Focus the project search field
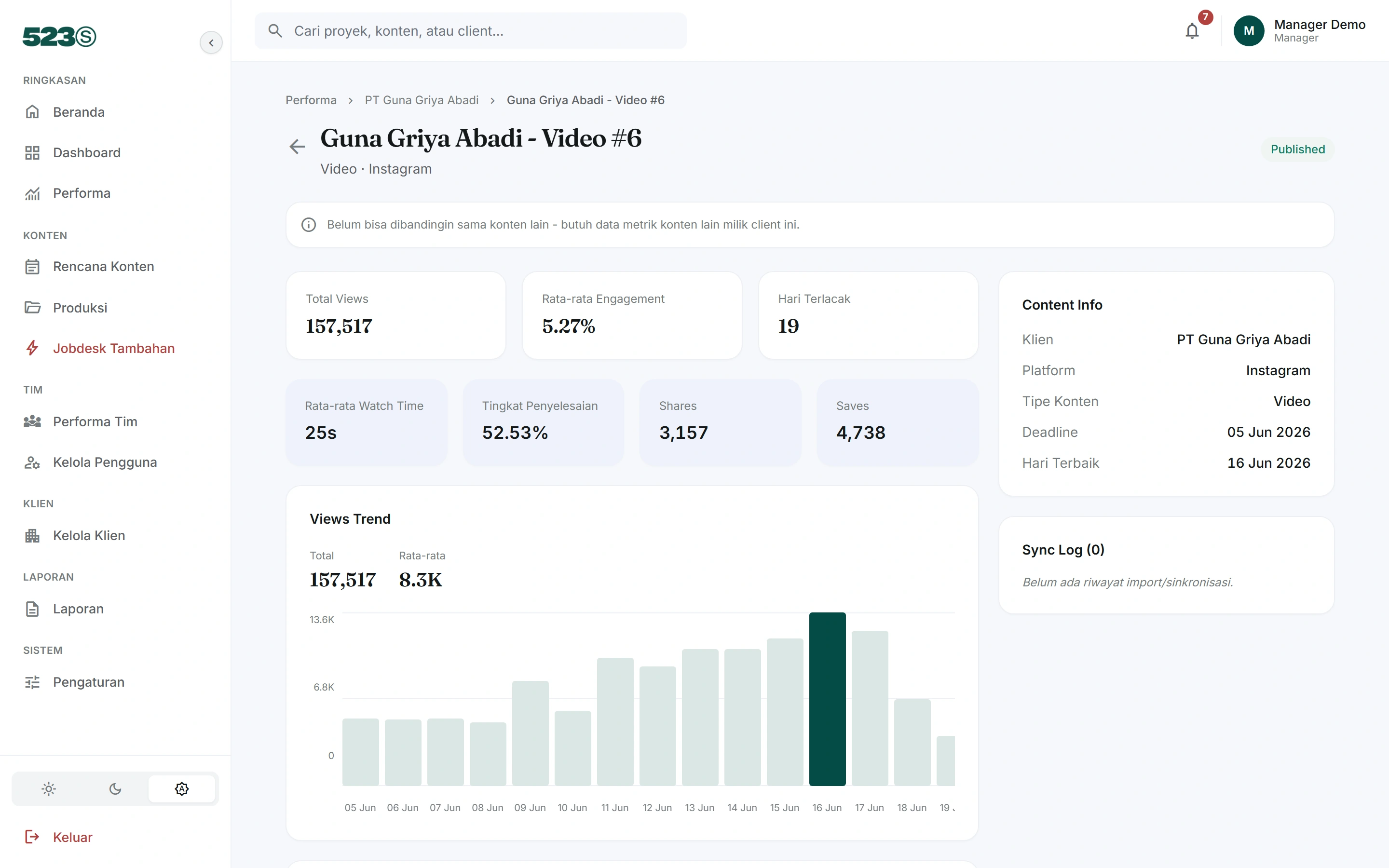 click(471, 31)
